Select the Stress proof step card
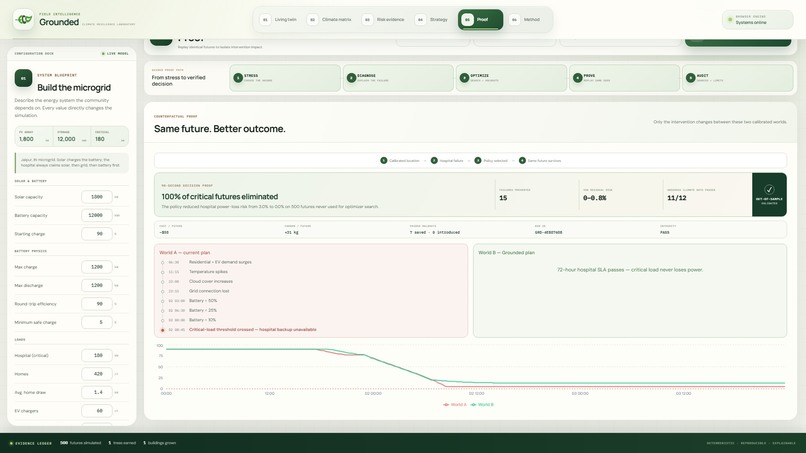The height and width of the screenshot is (453, 806). coord(285,78)
